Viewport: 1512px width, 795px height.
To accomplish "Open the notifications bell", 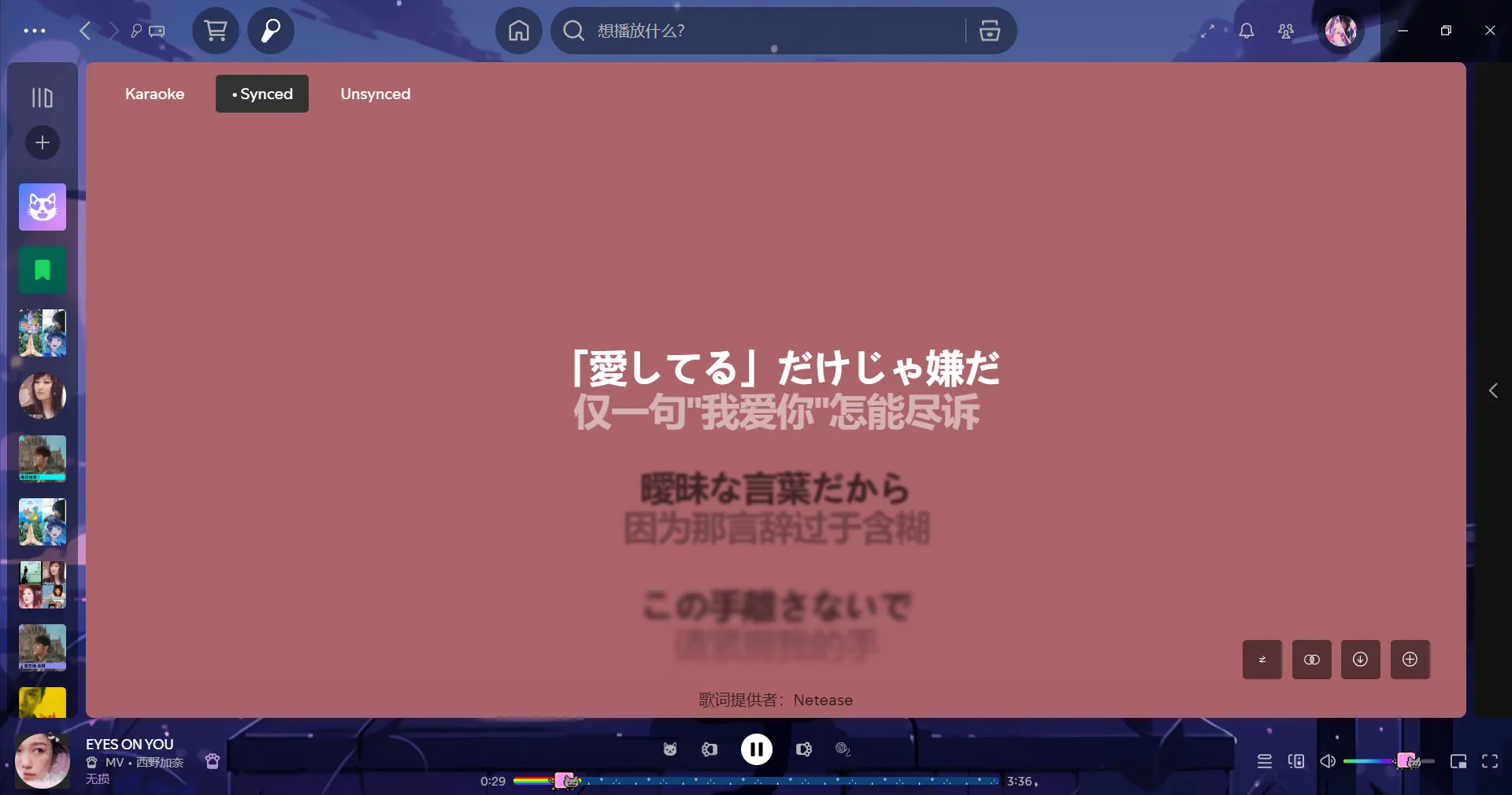I will [x=1246, y=31].
